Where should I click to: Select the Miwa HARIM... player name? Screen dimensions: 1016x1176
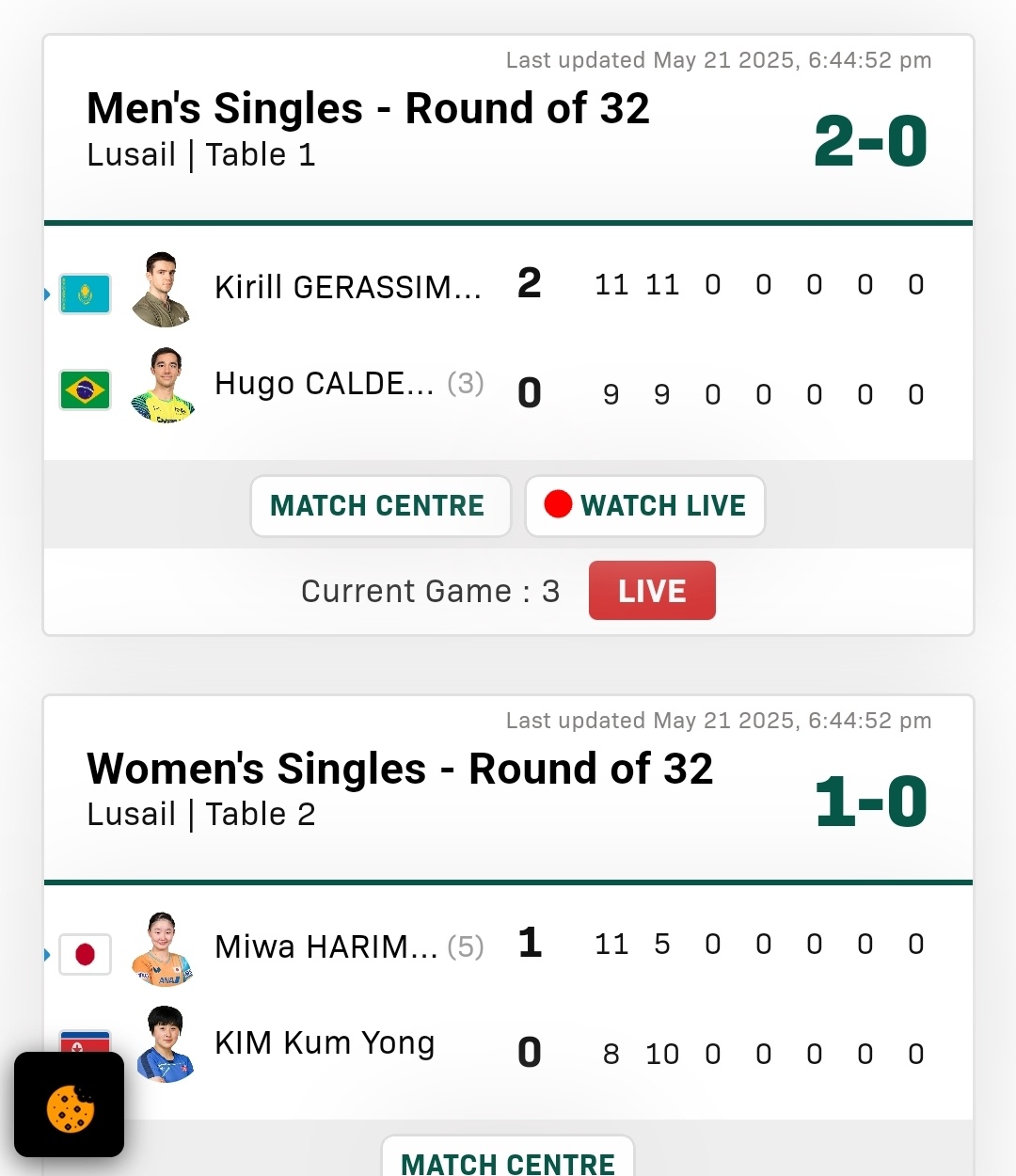[x=326, y=946]
